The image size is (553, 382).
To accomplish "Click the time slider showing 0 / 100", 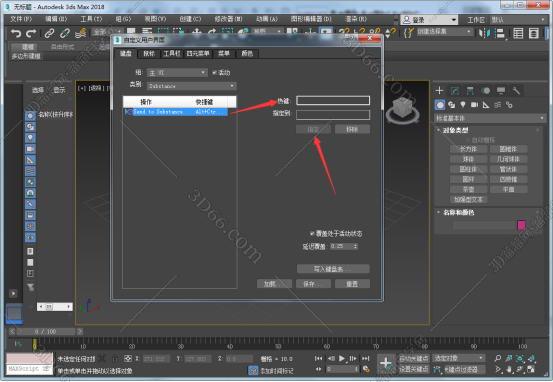I will click(46, 332).
